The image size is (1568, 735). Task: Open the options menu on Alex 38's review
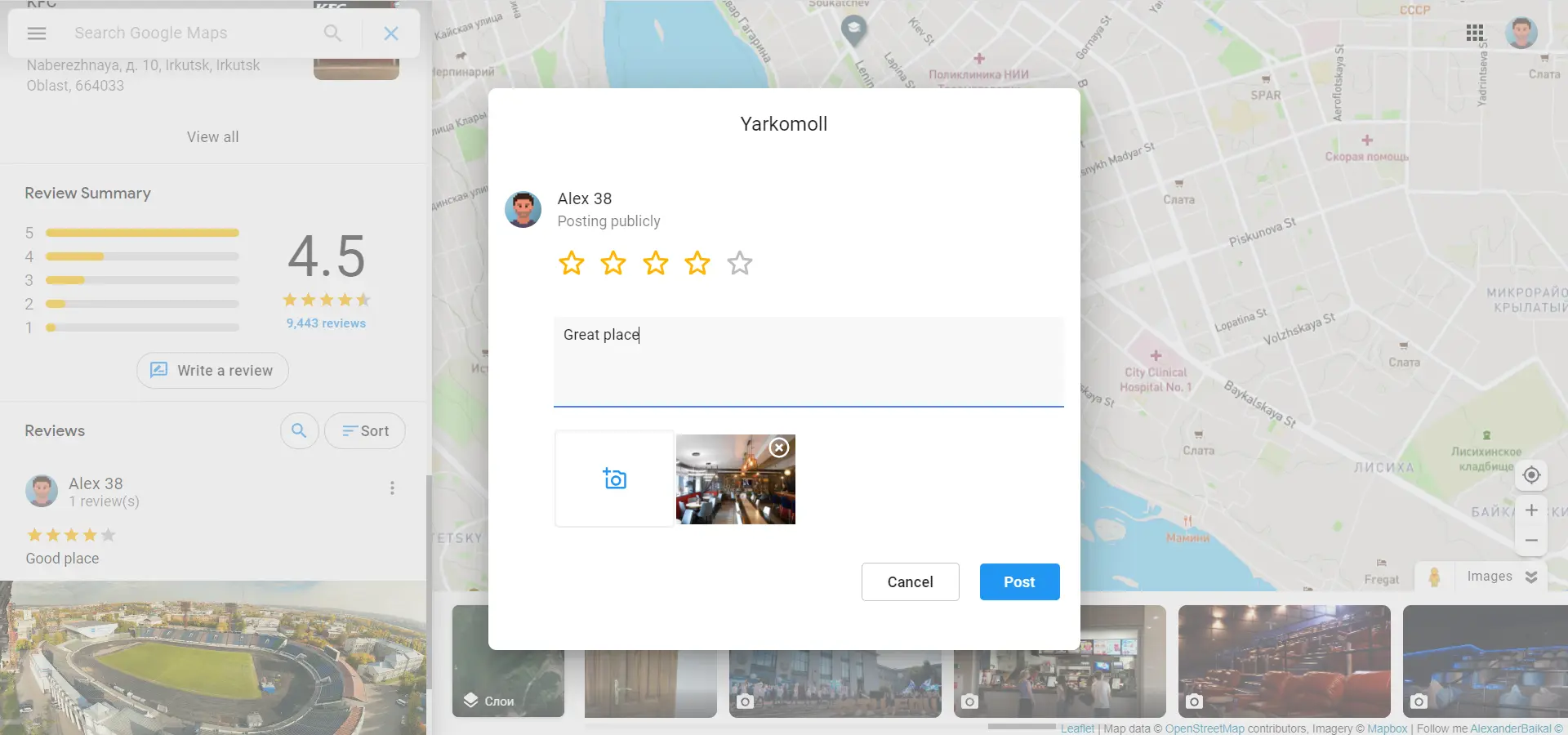[x=393, y=488]
